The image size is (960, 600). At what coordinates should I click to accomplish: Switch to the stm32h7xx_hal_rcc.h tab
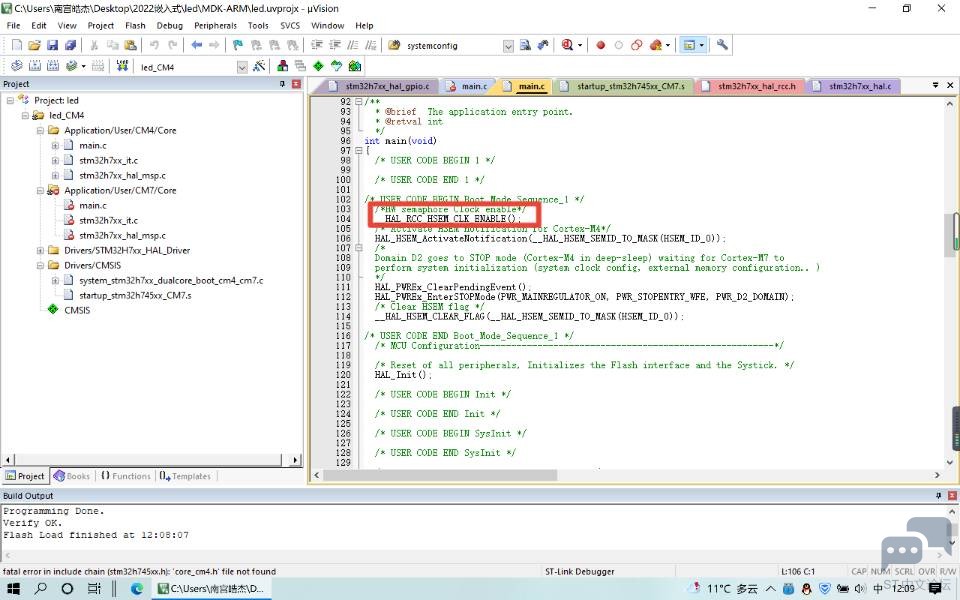click(x=756, y=86)
